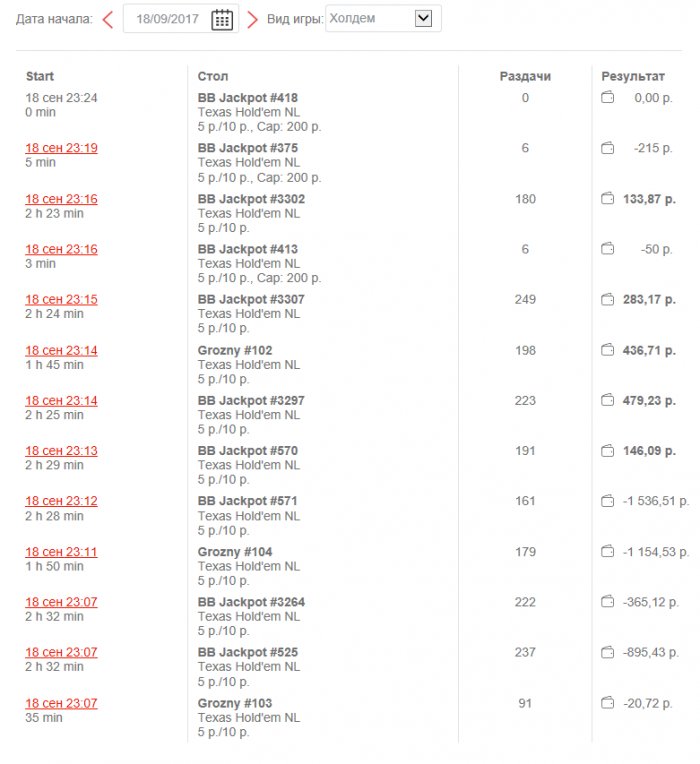Click hand history icon for BB Jackpot #418
Viewport: 700px width, 764px height.
click(x=607, y=98)
